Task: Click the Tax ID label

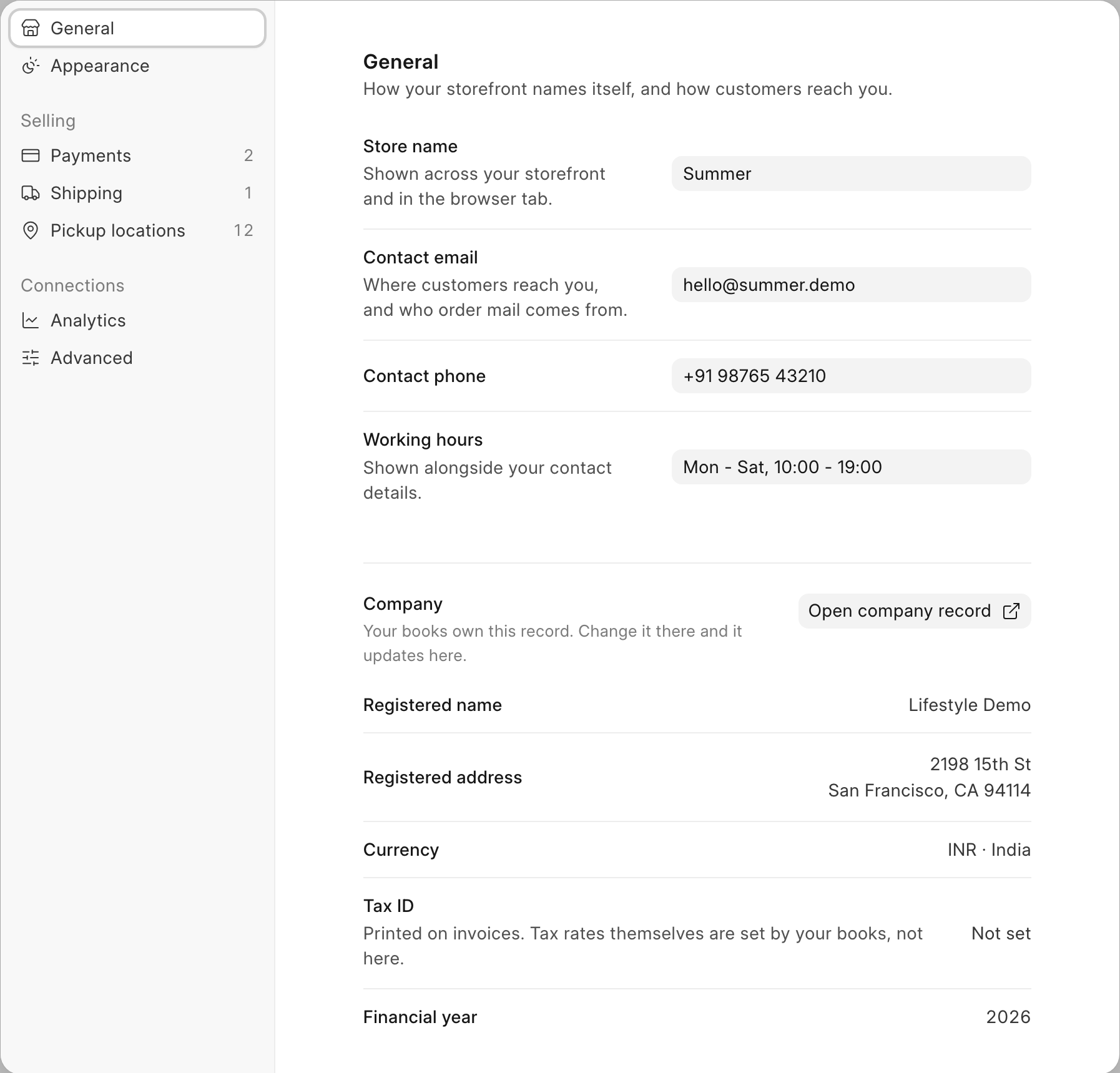Action: coord(388,906)
